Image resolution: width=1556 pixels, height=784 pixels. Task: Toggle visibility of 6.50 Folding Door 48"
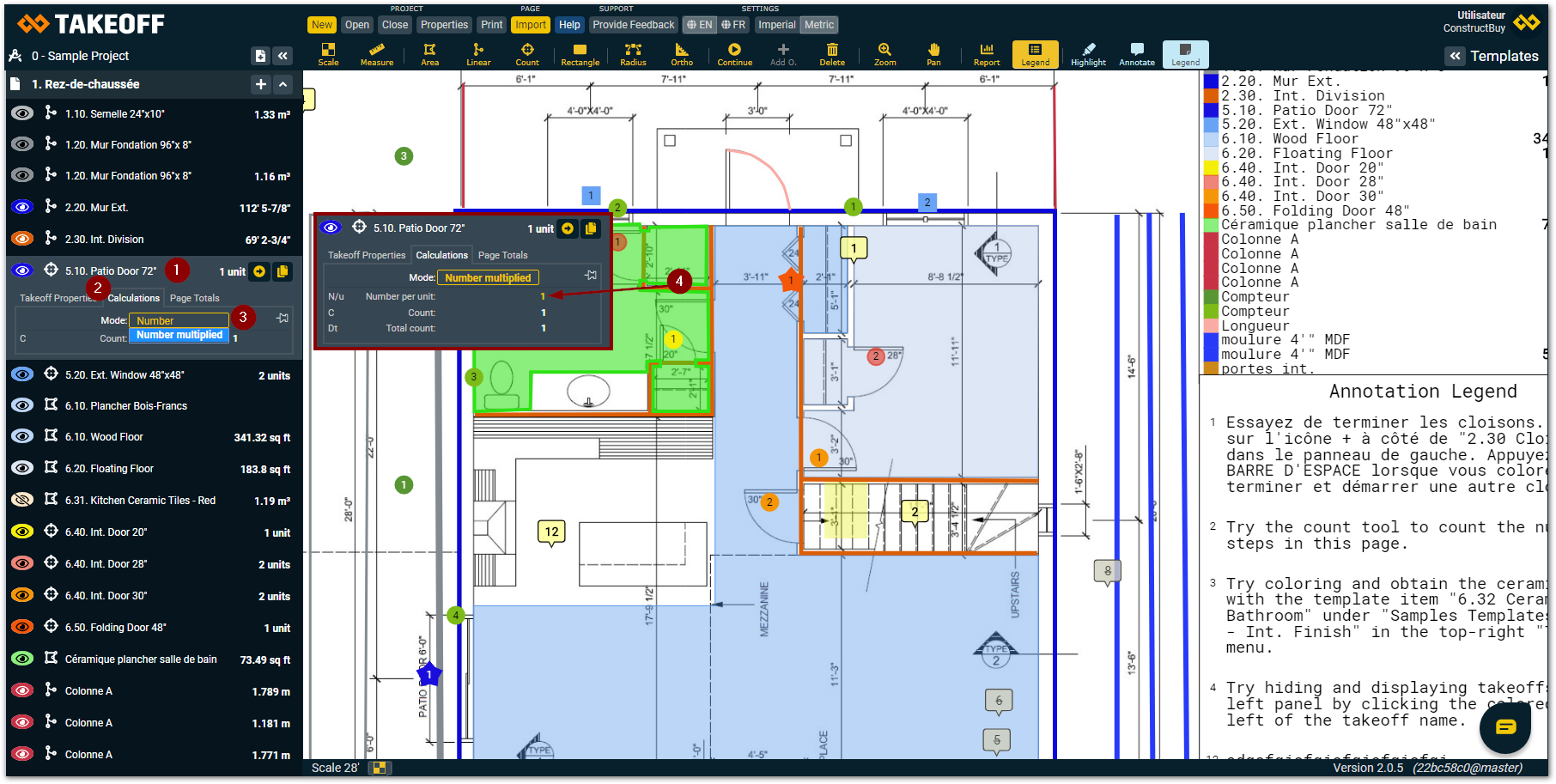point(22,627)
